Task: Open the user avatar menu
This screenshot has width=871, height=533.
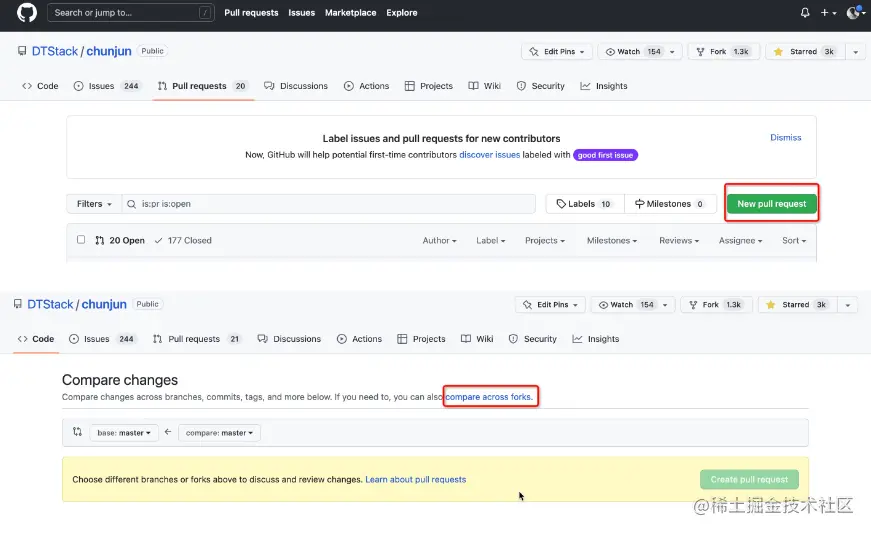Action: pyautogui.click(x=855, y=12)
